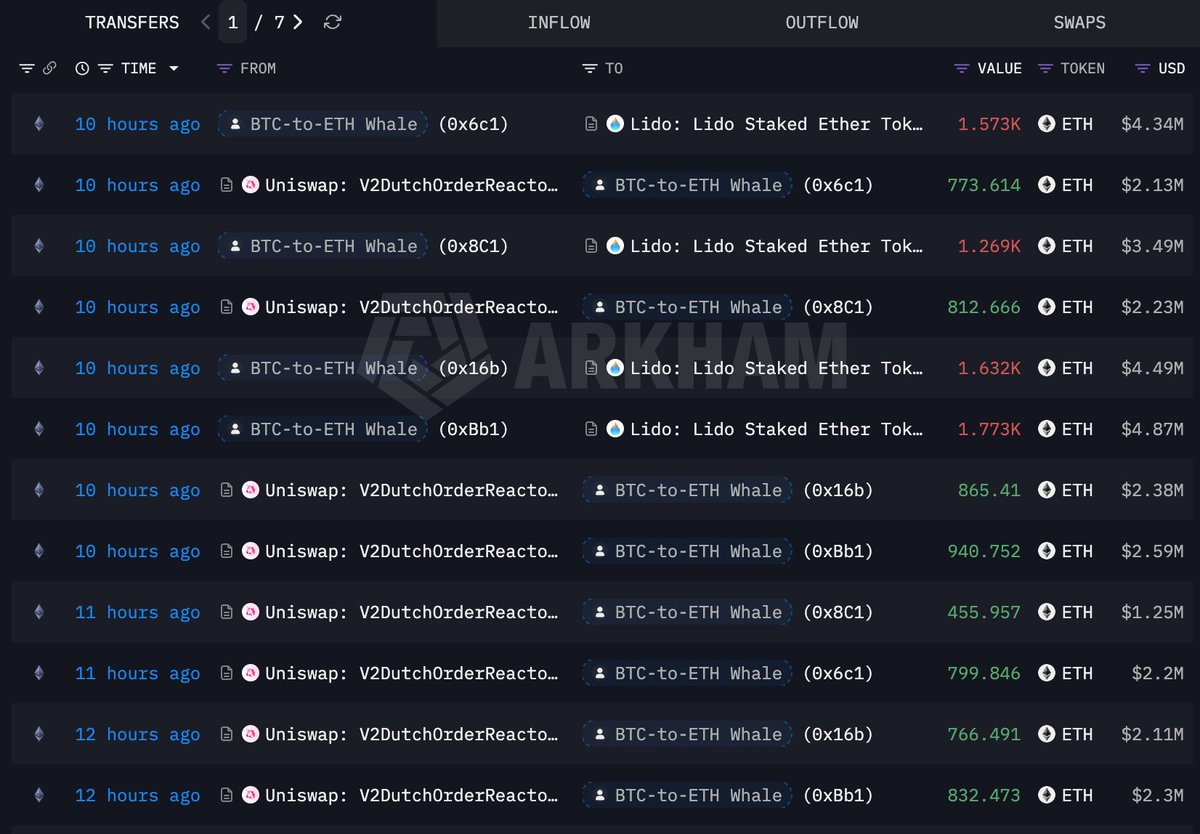Screen dimensions: 1200x834
Task: Refresh the transfers list
Action: point(333,22)
